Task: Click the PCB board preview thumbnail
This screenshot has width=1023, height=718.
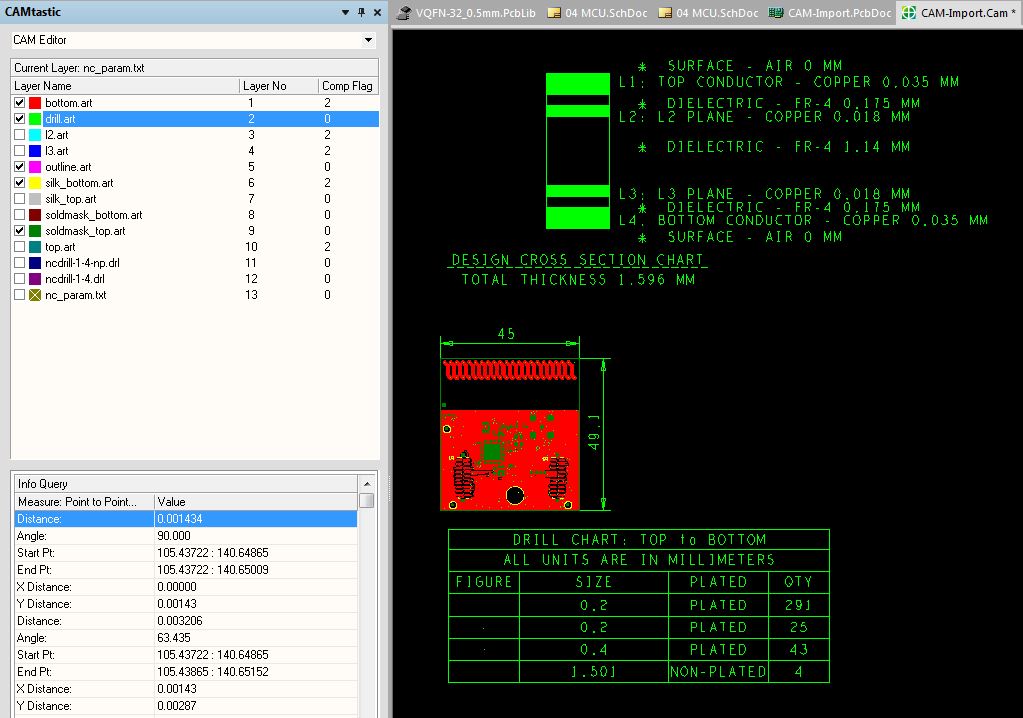Action: (510, 434)
